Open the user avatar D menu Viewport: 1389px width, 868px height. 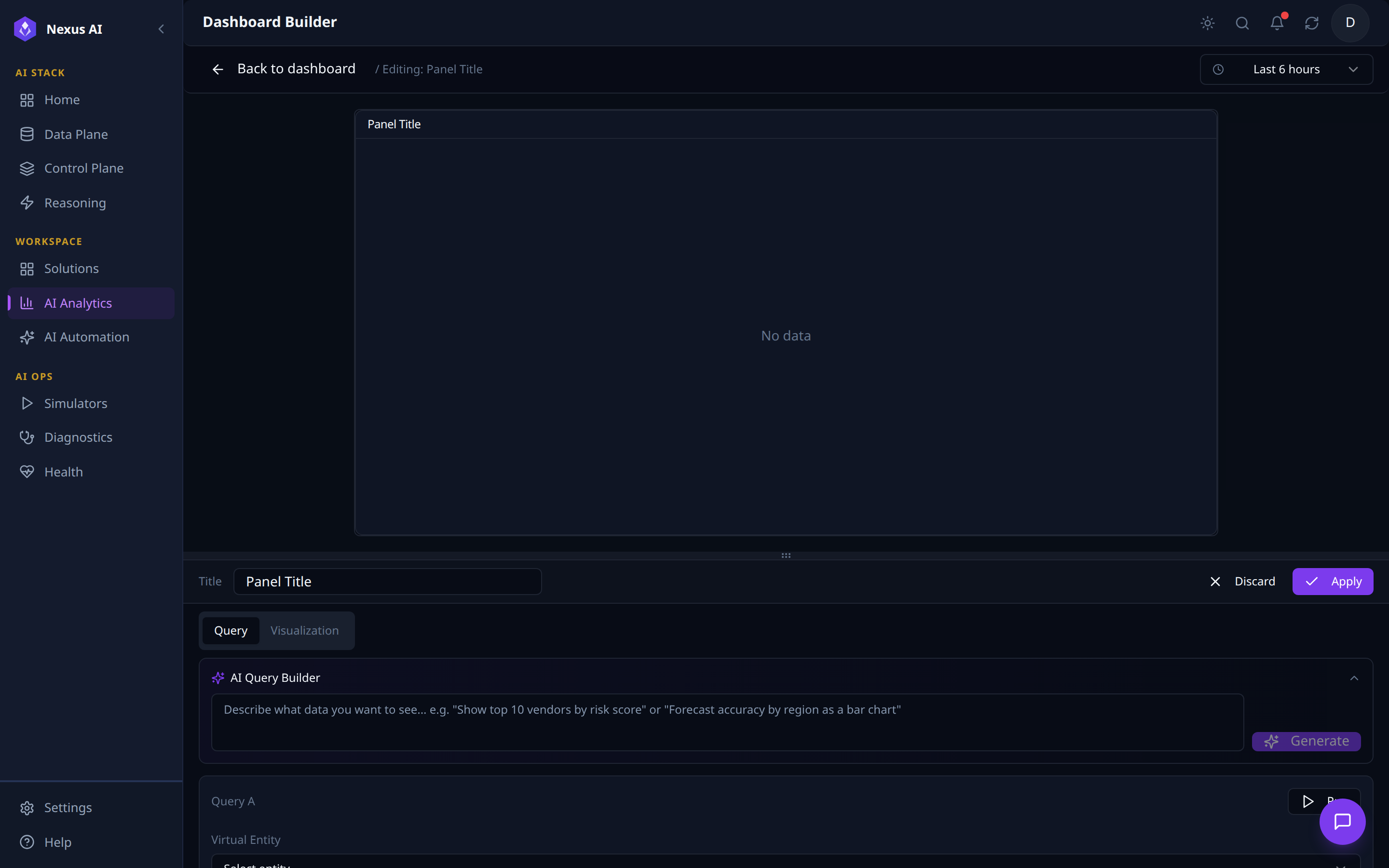click(x=1350, y=23)
